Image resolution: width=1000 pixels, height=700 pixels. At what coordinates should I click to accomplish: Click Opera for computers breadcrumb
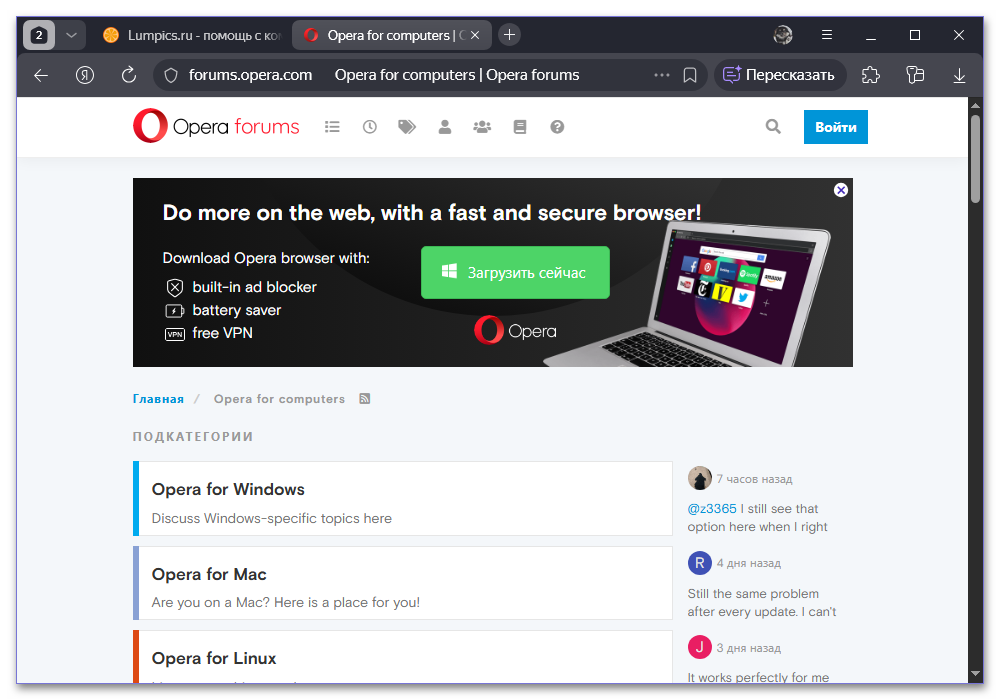coord(279,399)
